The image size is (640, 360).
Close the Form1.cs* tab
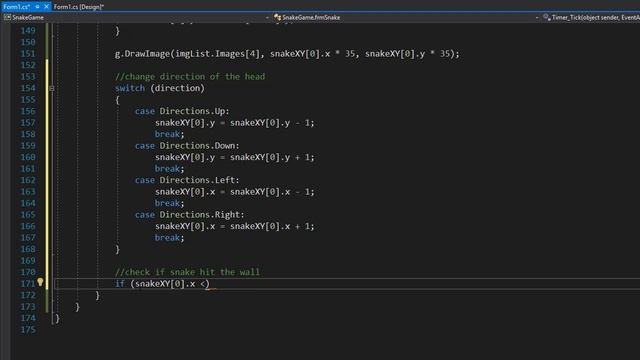click(46, 7)
